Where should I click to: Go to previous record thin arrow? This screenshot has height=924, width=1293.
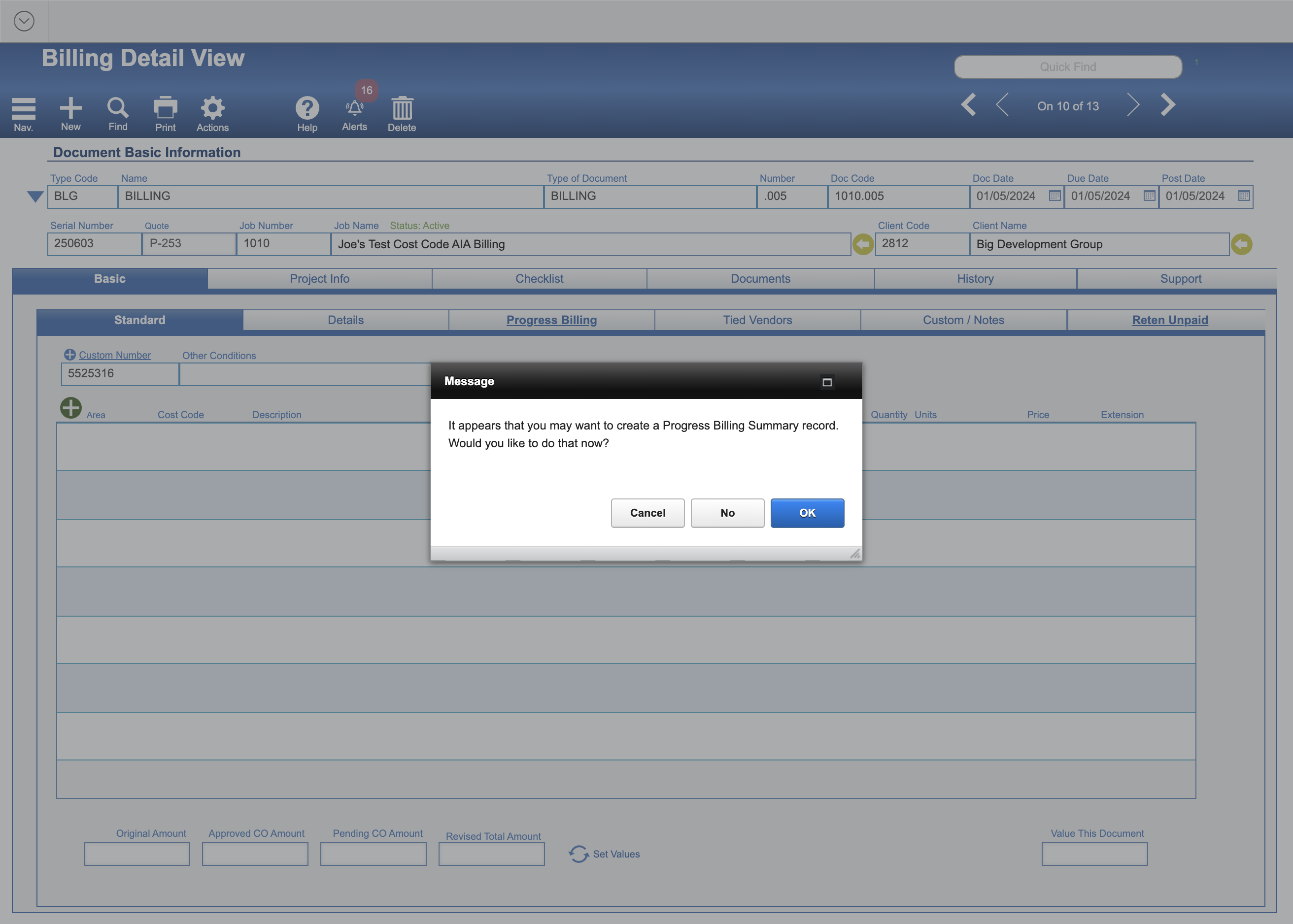tap(1002, 105)
